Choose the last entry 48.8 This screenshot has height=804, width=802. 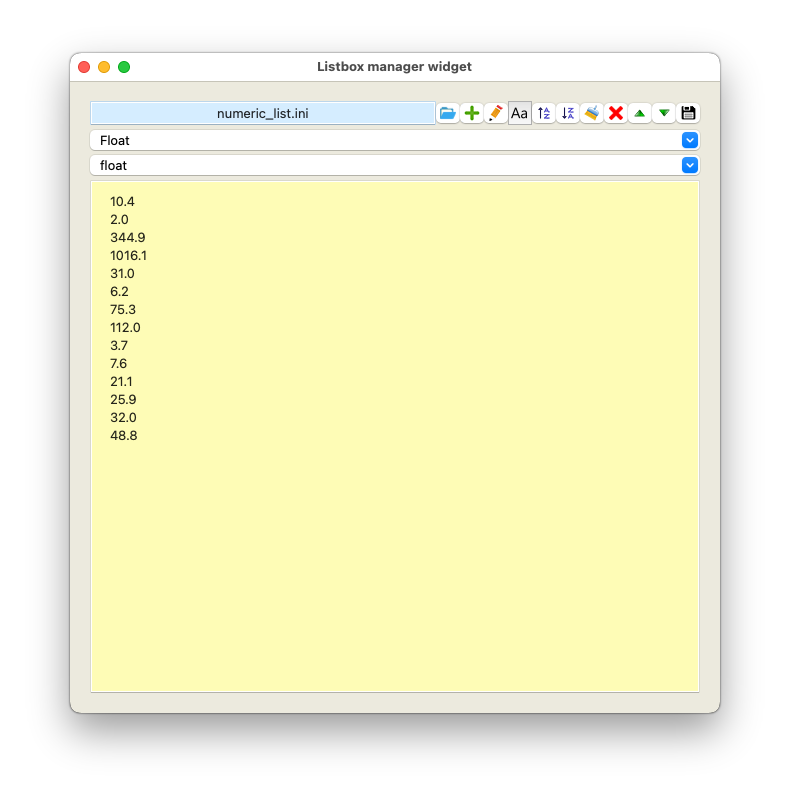(123, 435)
